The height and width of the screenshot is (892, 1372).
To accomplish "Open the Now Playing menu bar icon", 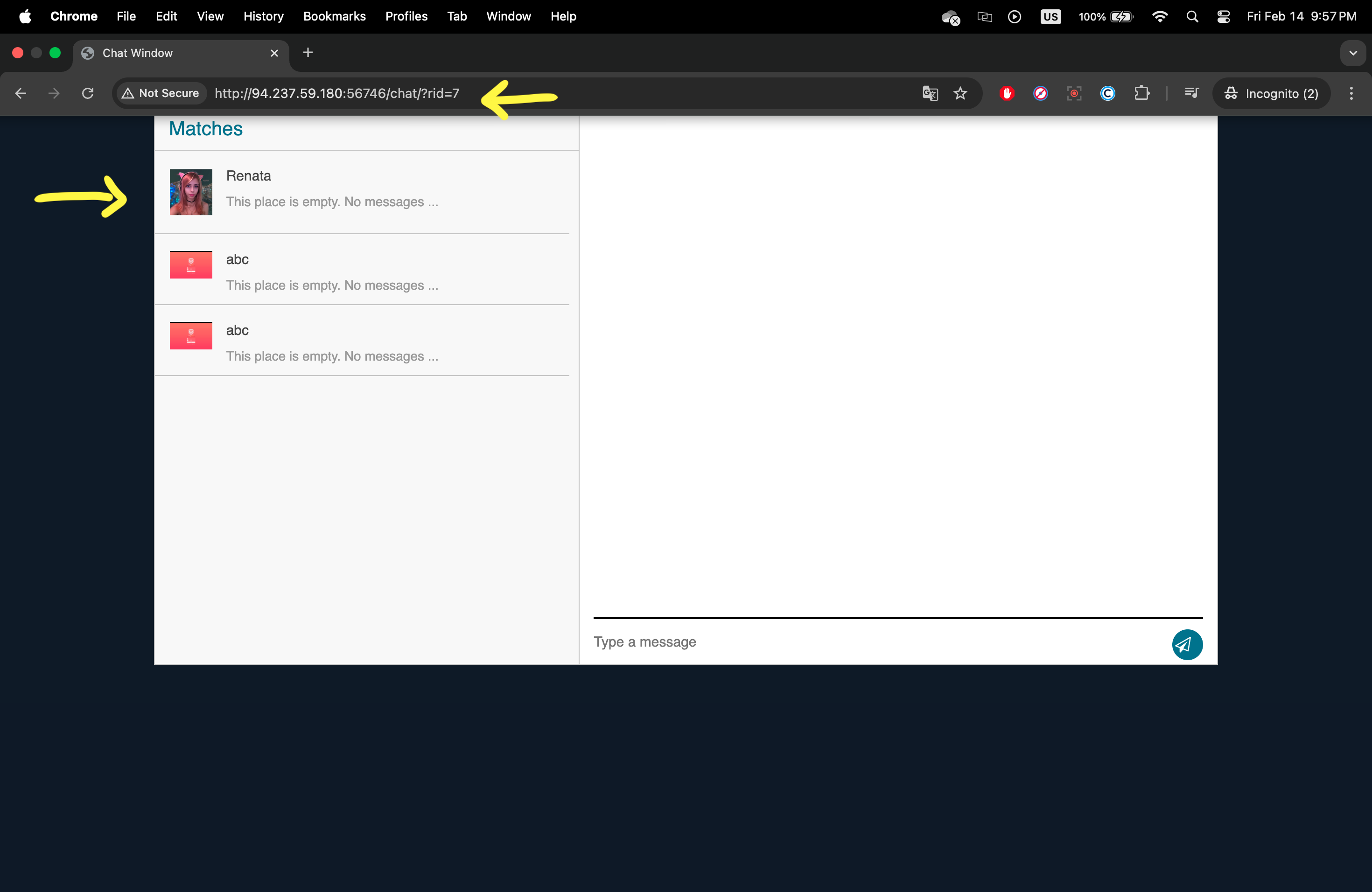I will tap(1015, 16).
